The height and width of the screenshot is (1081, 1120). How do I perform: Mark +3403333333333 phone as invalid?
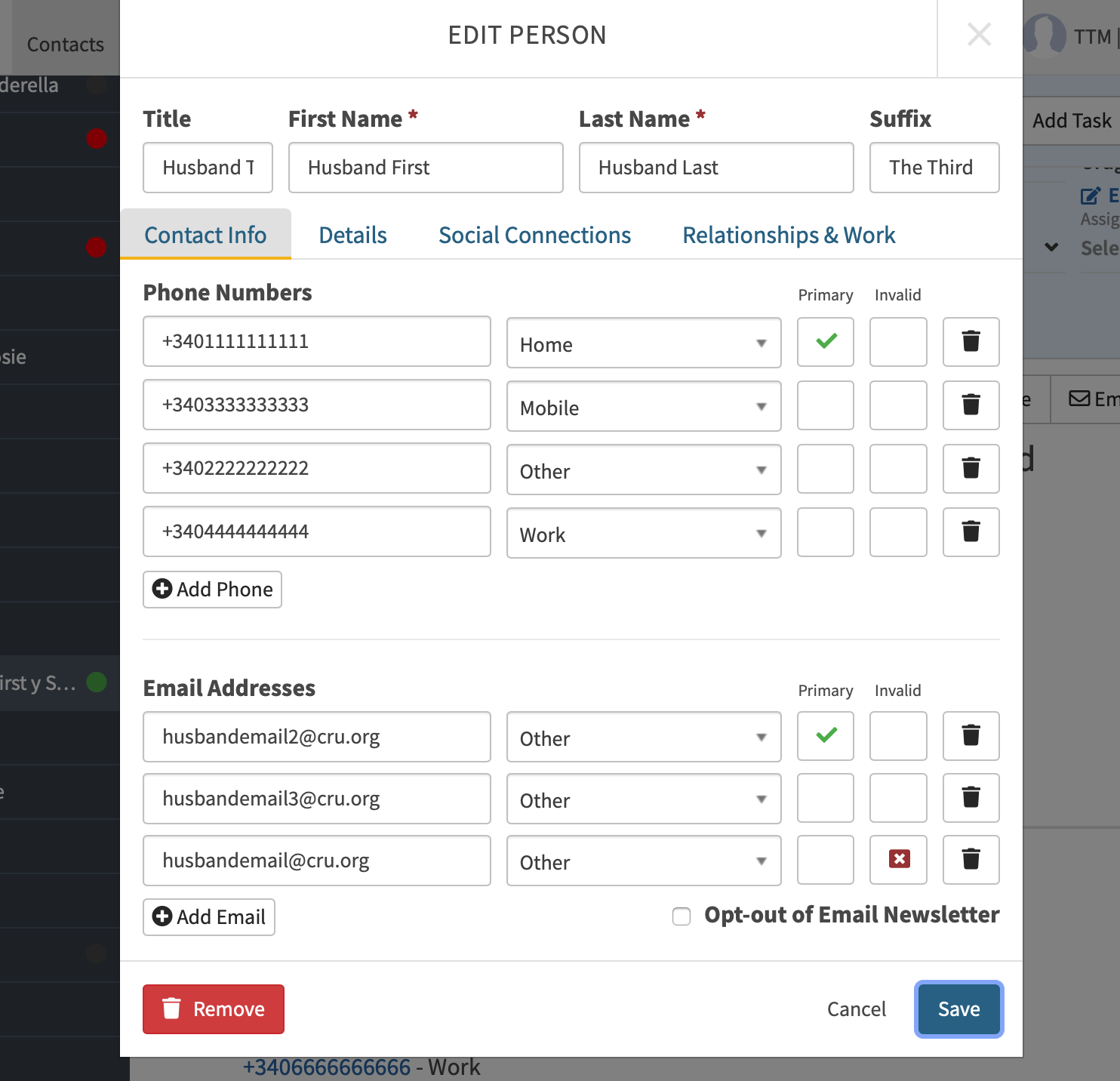tap(898, 405)
